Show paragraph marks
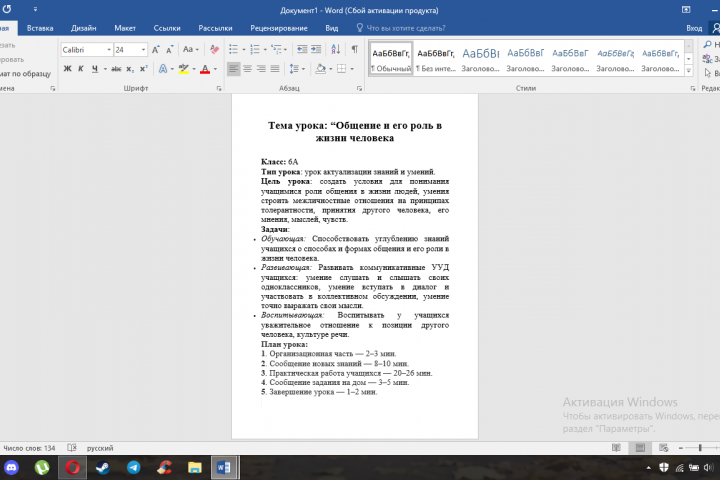The height and width of the screenshot is (480, 720). (x=354, y=50)
